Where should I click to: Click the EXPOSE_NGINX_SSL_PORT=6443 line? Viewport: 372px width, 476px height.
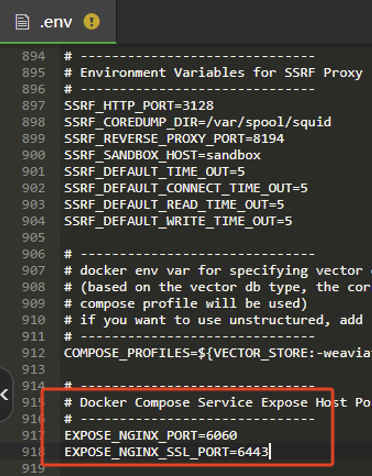pos(166,452)
